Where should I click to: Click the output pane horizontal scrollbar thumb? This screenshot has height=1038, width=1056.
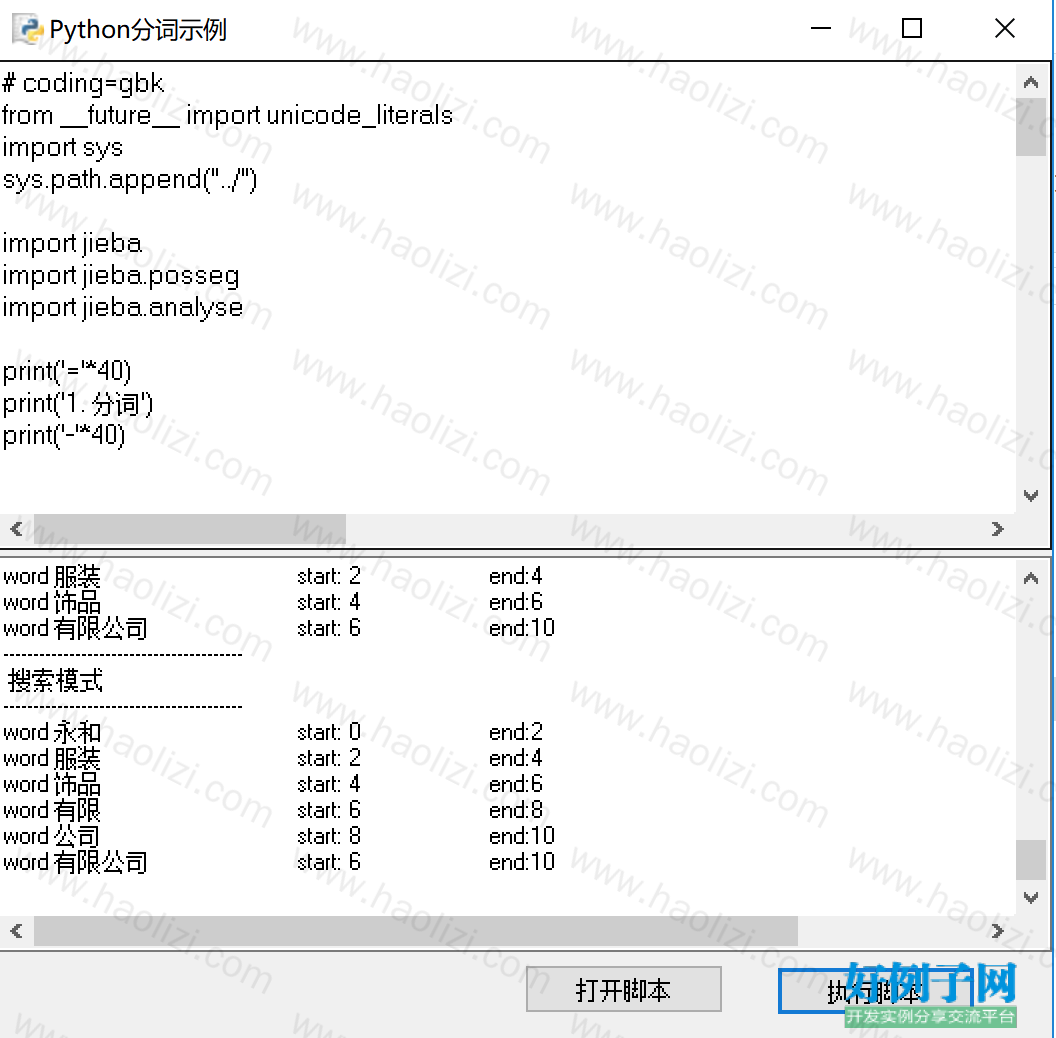coord(416,931)
